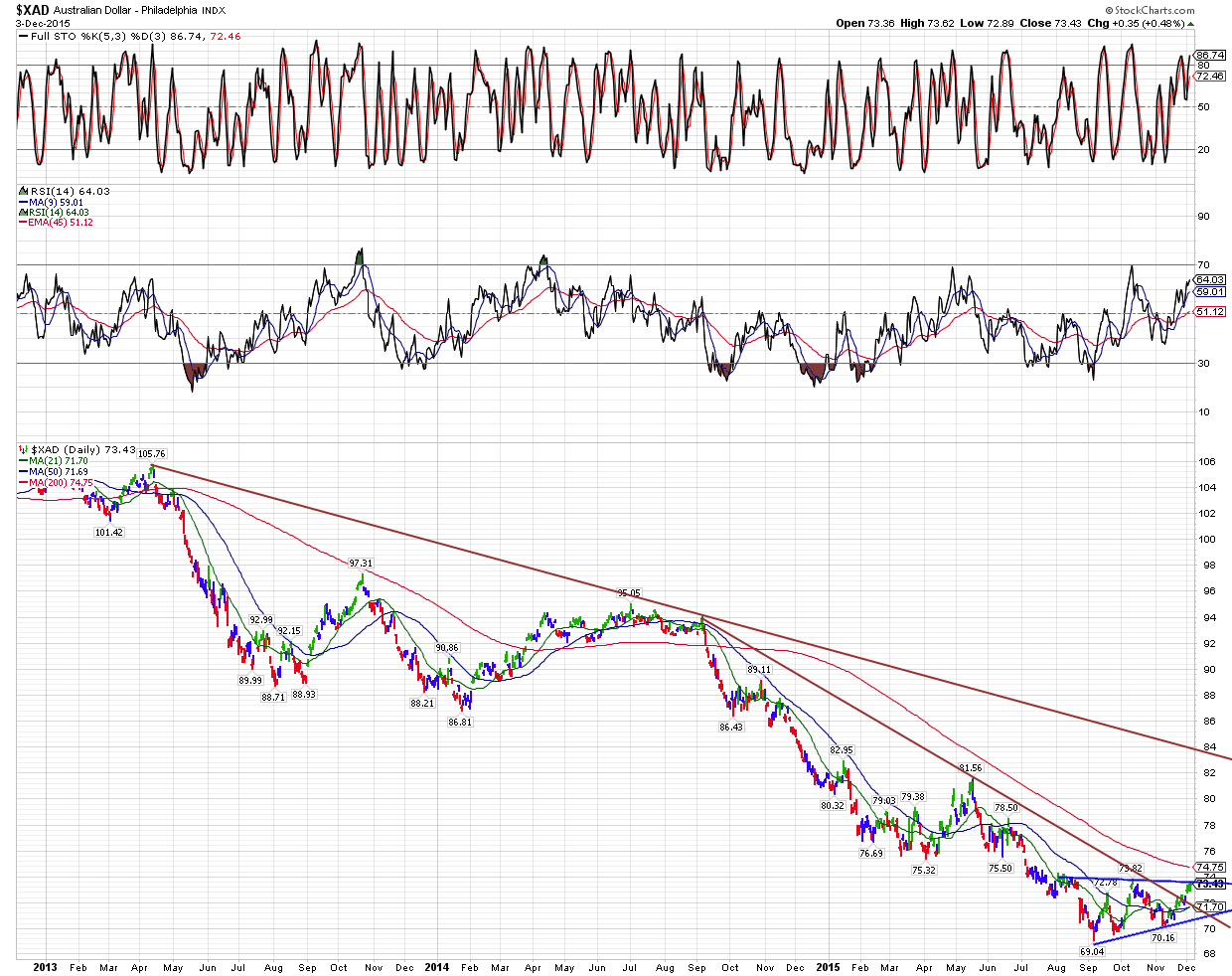
Task: Click the 2015 label on time axis
Action: pos(827,967)
